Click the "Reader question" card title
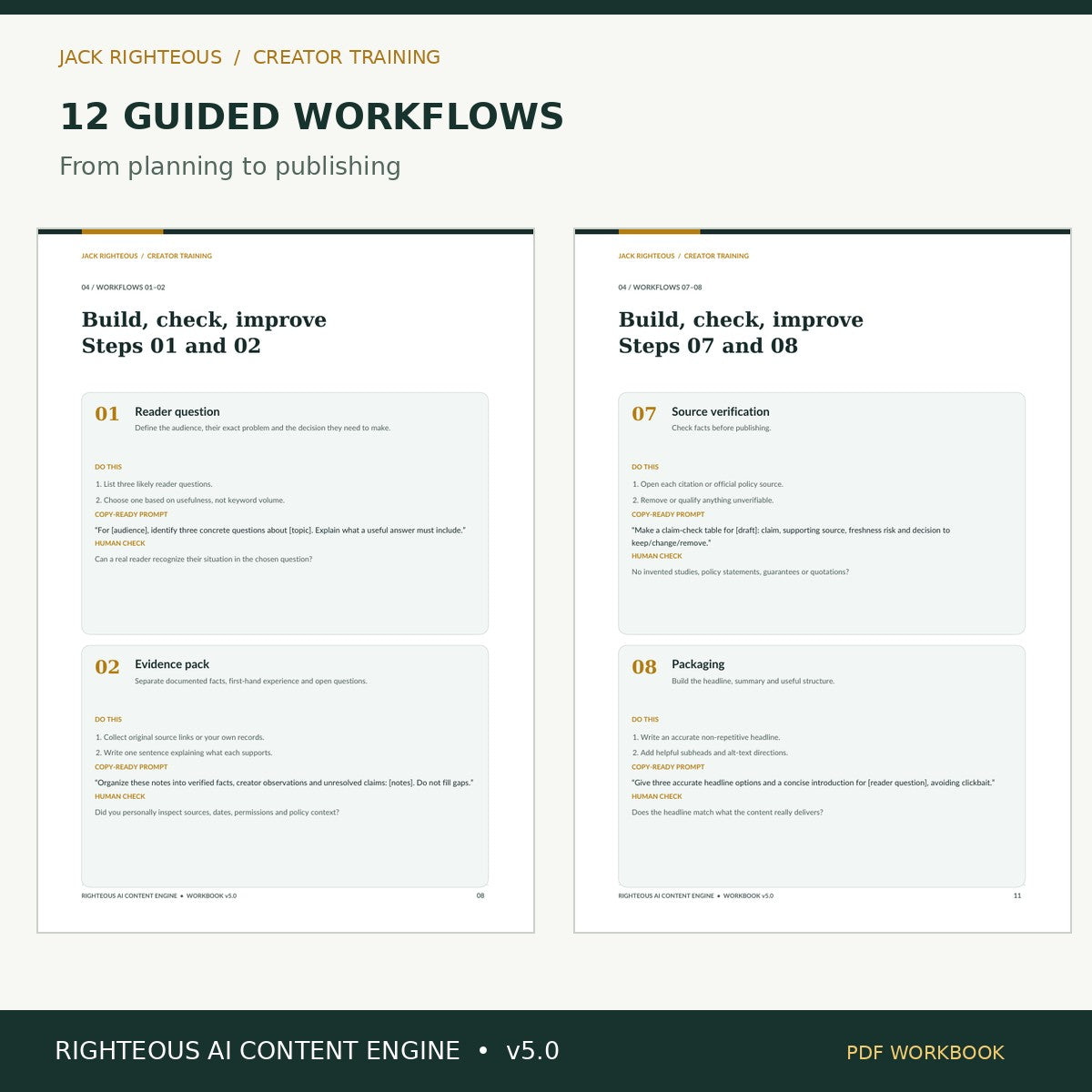Viewport: 1092px width, 1092px height. tap(177, 412)
